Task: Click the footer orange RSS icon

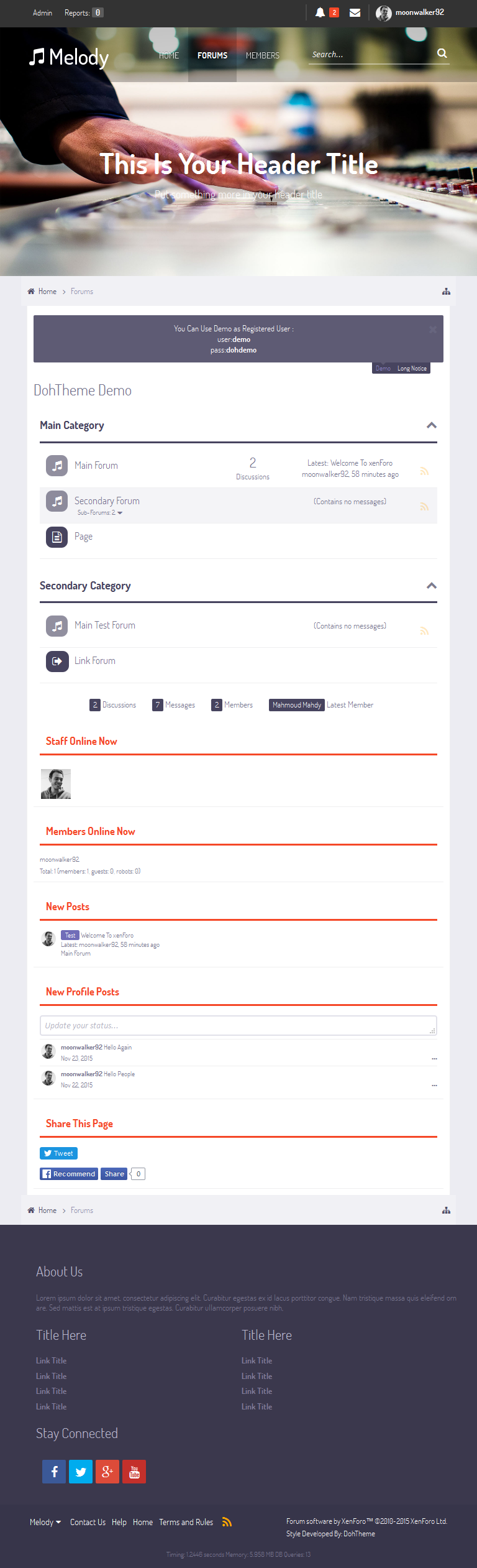Action: [227, 1522]
